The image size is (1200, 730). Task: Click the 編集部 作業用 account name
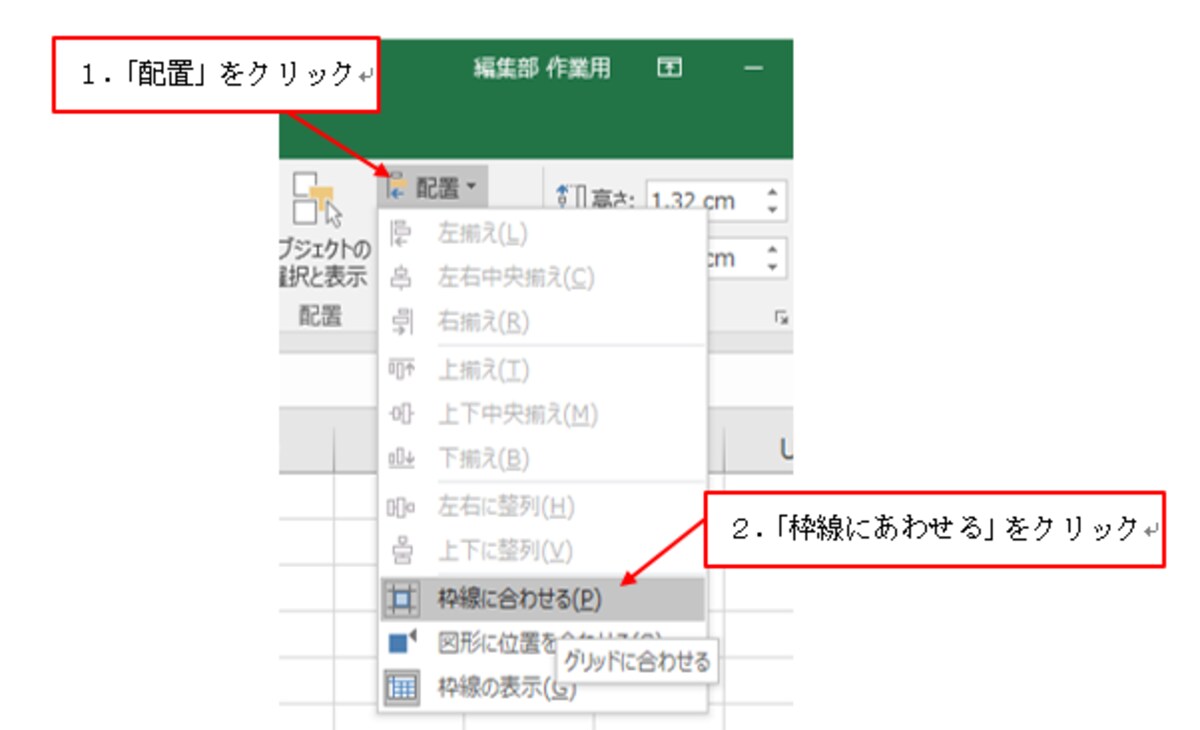542,68
